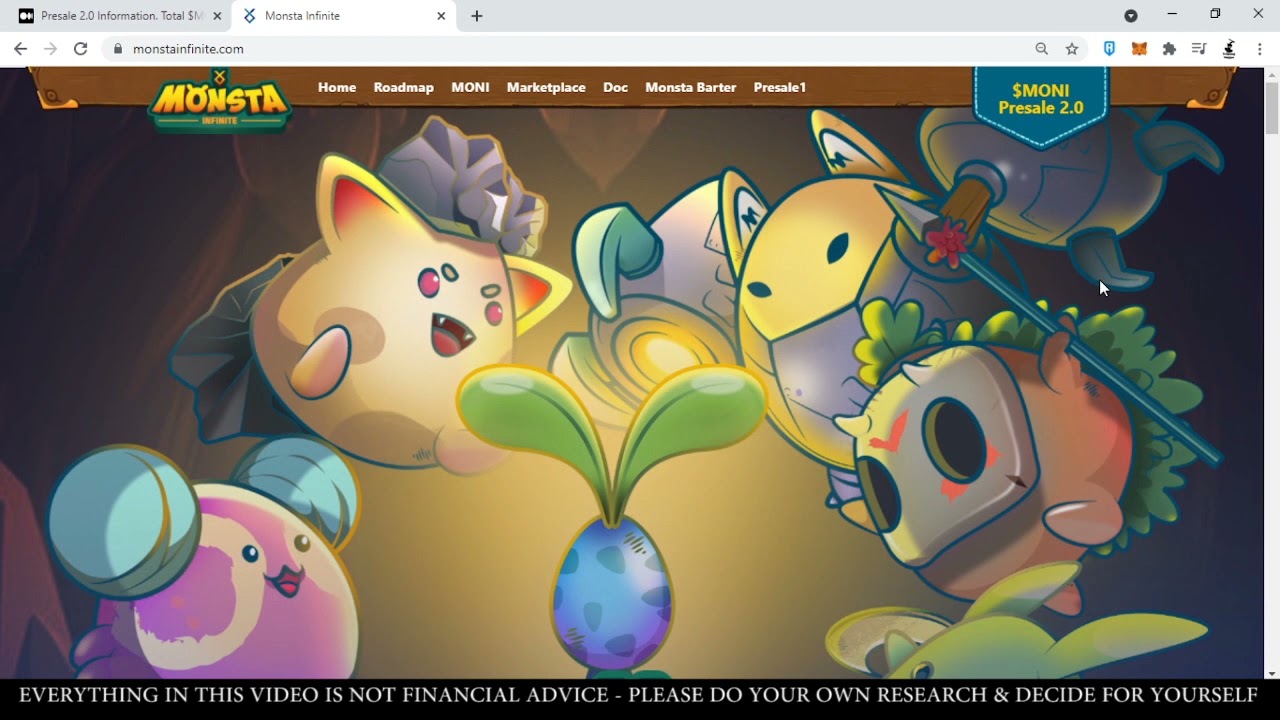
Task: Go back to the previous page
Action: click(x=20, y=49)
